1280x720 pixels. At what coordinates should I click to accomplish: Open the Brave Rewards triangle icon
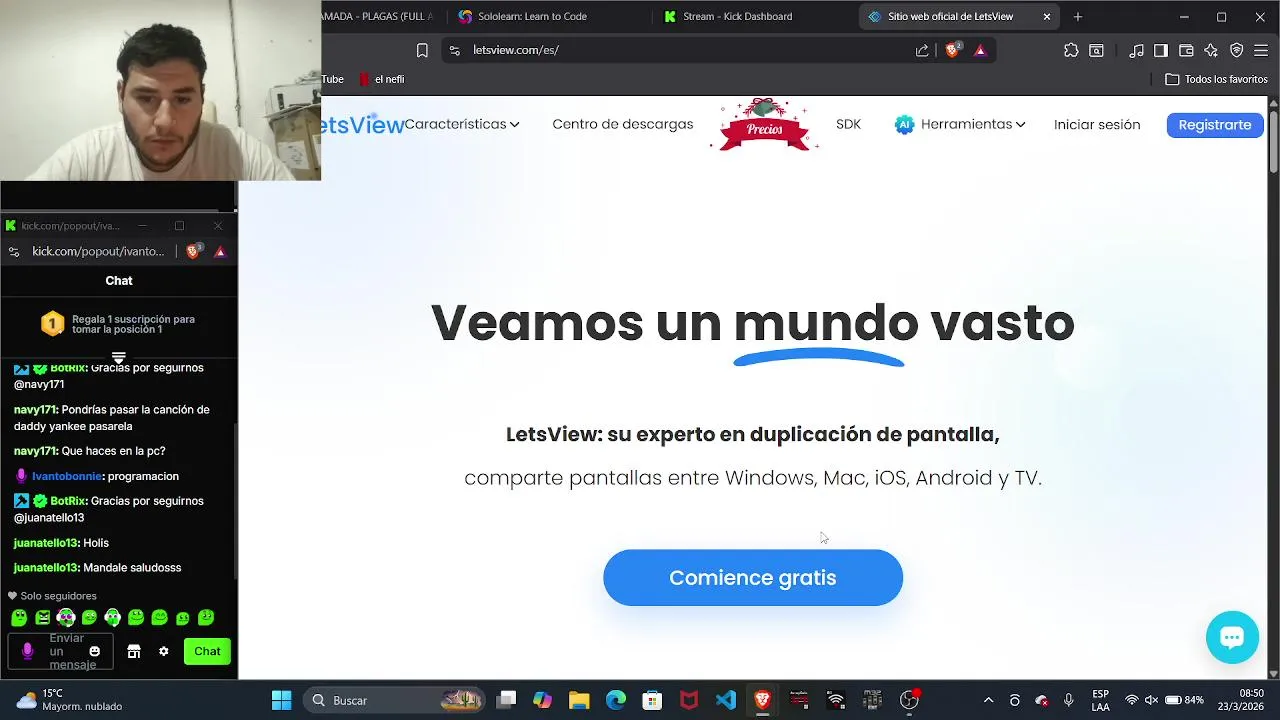(980, 50)
